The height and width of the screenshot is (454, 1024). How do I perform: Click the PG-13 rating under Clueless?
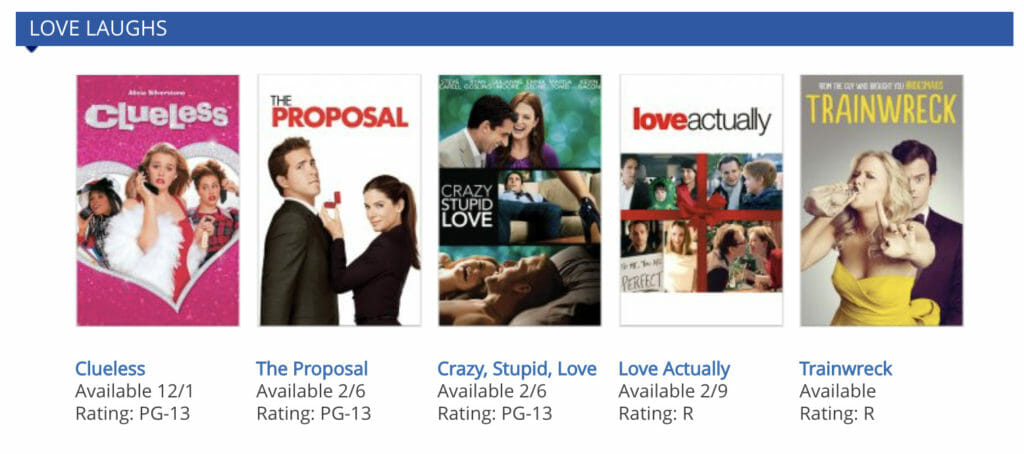165,414
